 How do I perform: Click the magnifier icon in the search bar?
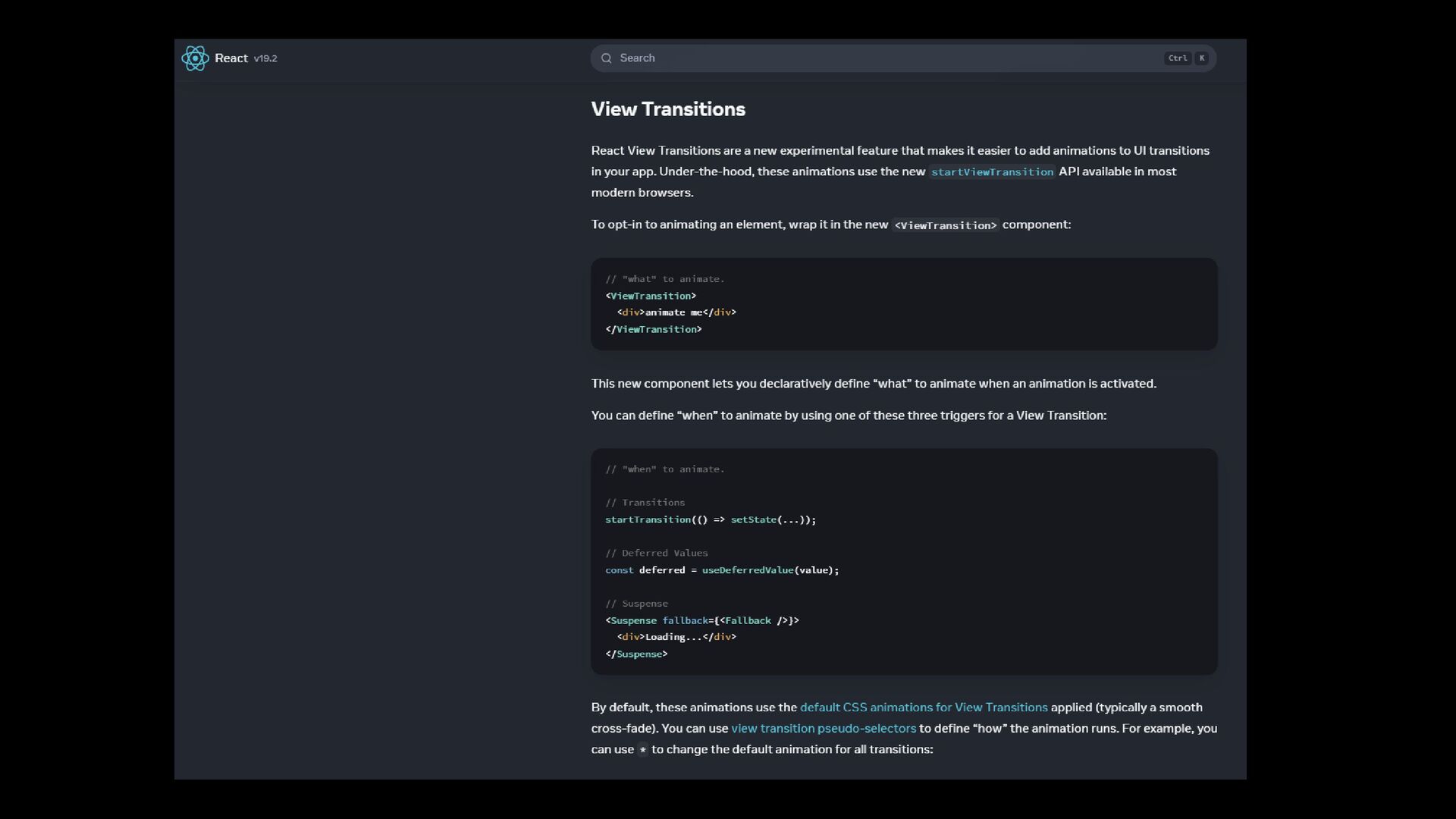[607, 58]
